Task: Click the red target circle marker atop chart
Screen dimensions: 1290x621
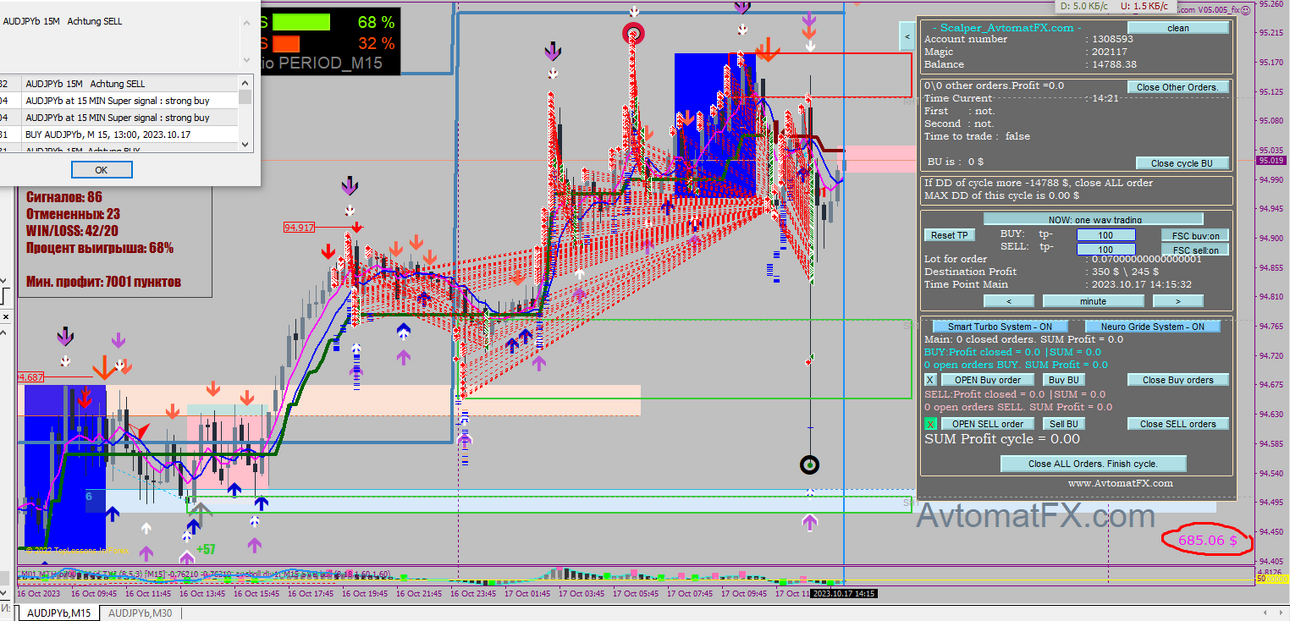Action: click(x=634, y=35)
